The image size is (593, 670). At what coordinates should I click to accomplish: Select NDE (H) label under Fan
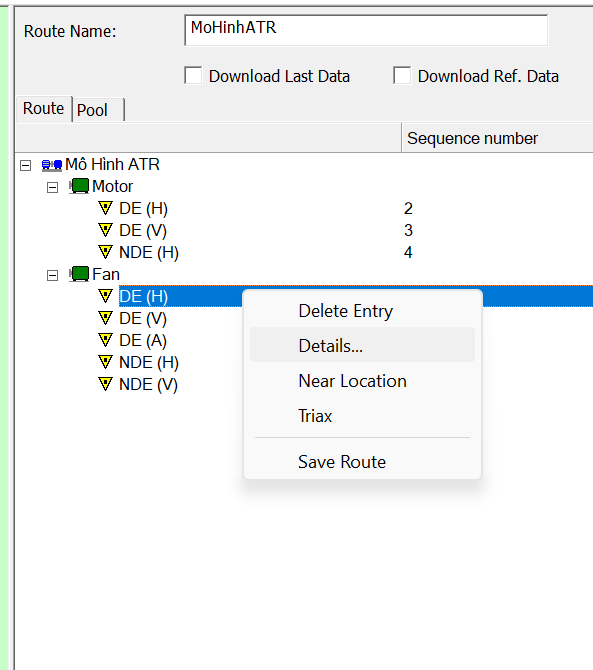pos(149,362)
